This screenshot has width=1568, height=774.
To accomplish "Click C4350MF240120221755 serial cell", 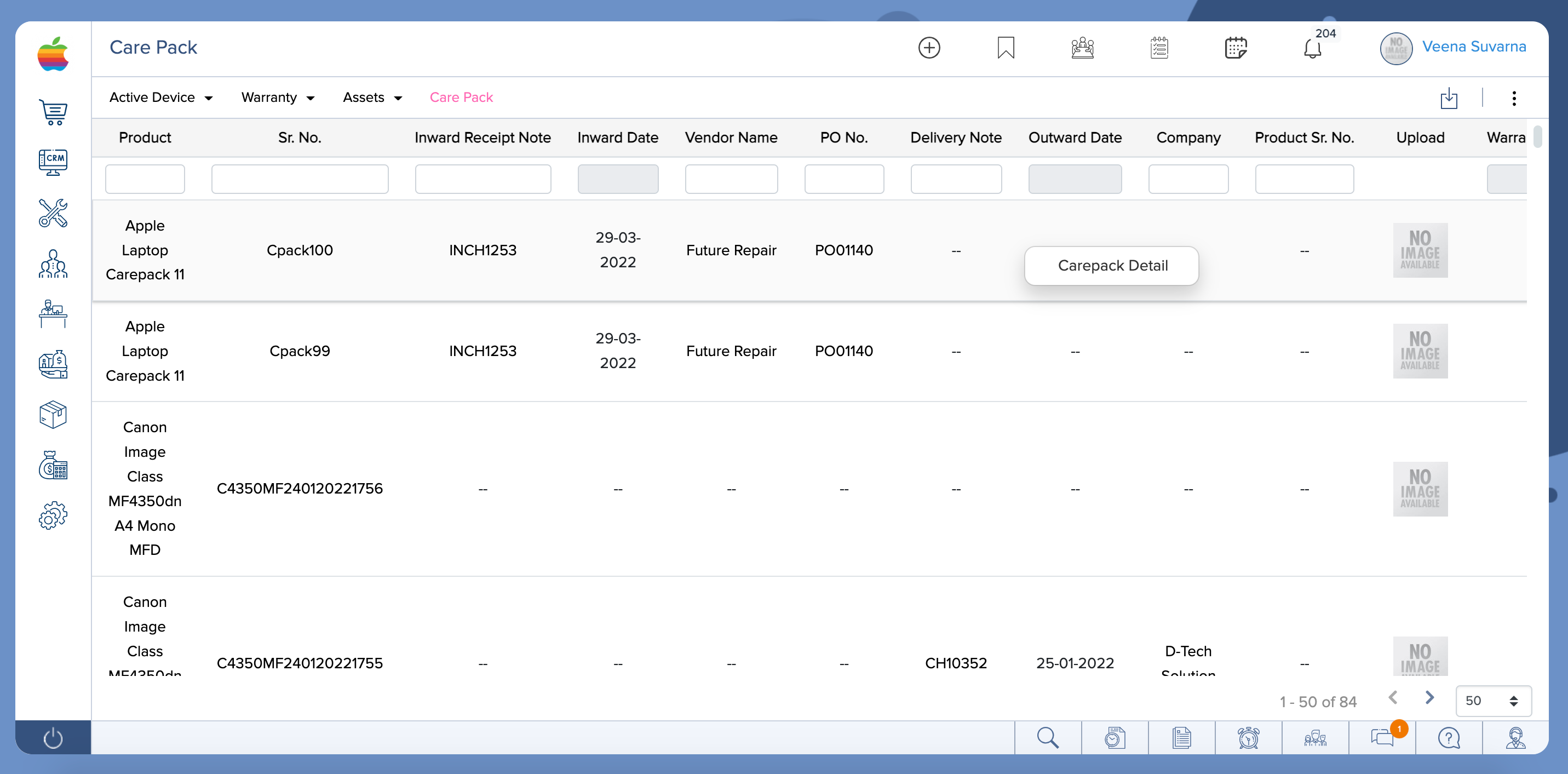I will (x=300, y=663).
